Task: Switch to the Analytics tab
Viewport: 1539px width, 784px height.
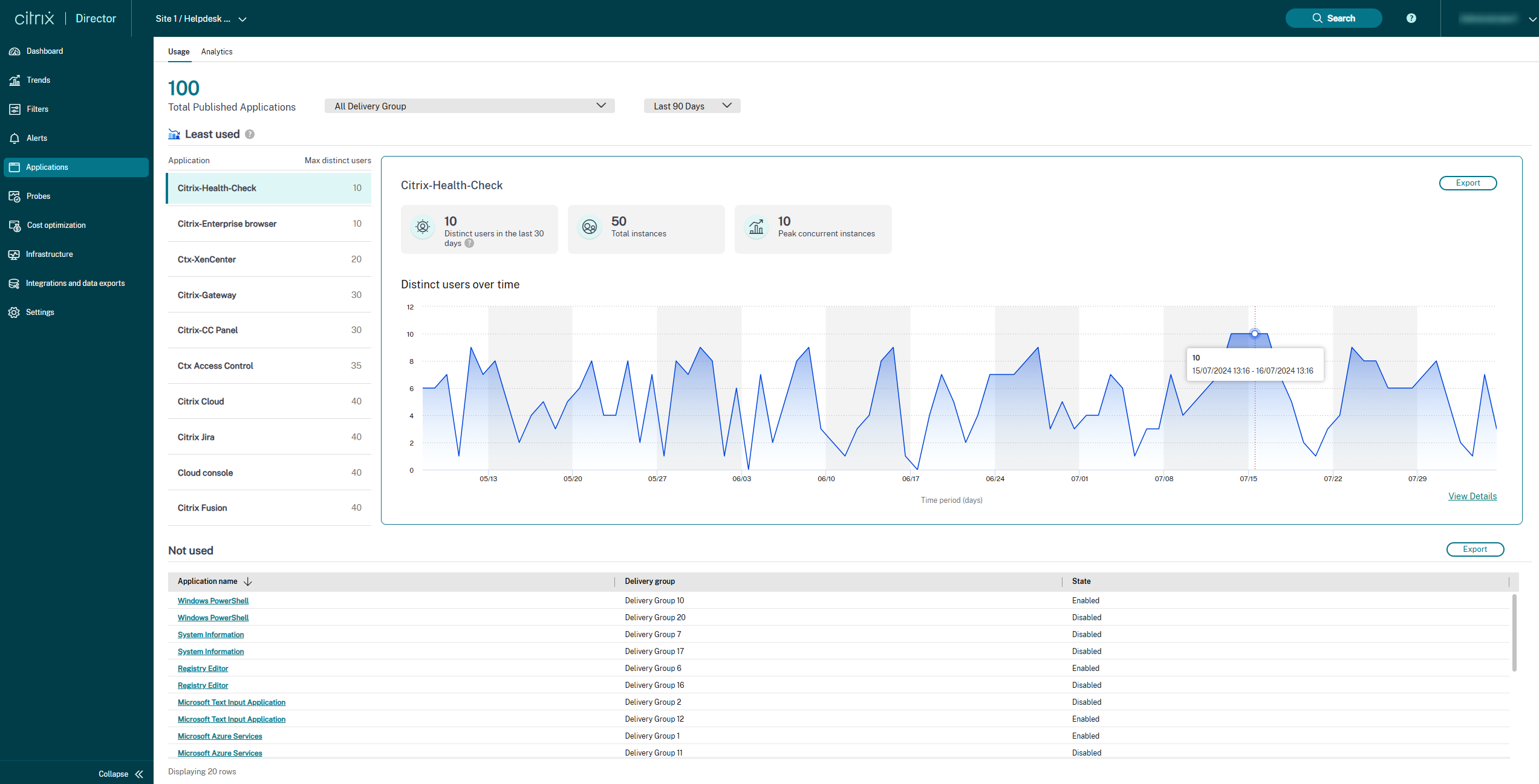Action: [x=216, y=52]
